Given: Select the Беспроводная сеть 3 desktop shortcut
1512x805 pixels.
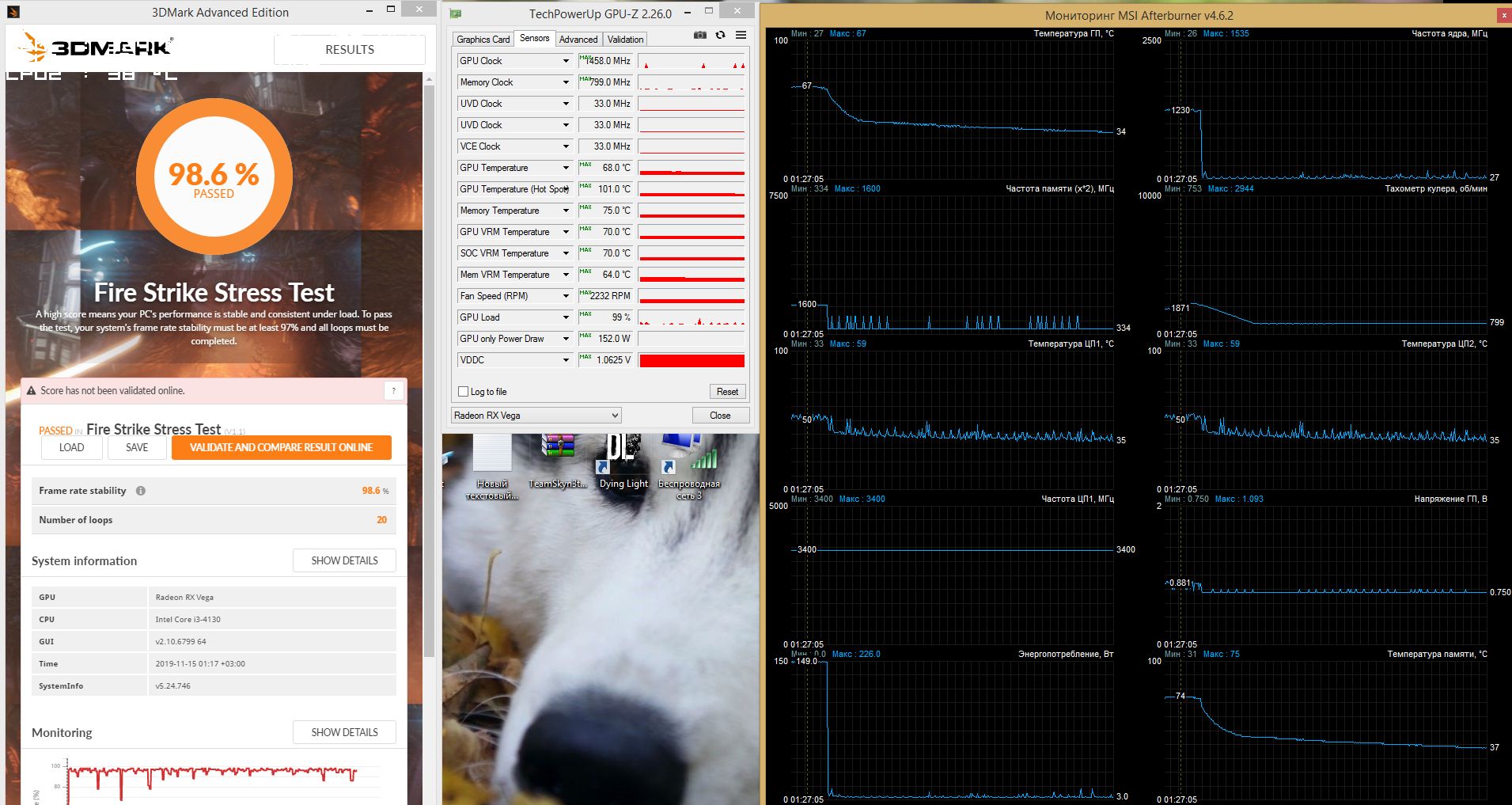Looking at the screenshot, I should point(689,467).
